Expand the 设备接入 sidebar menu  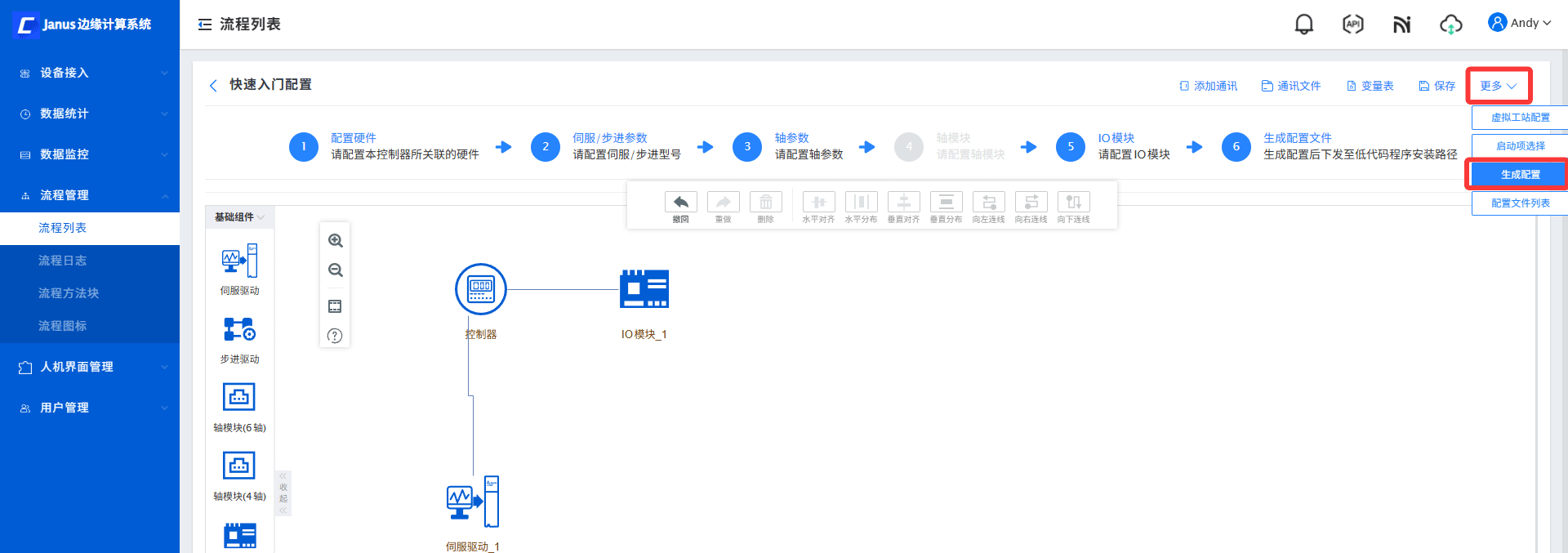point(90,73)
